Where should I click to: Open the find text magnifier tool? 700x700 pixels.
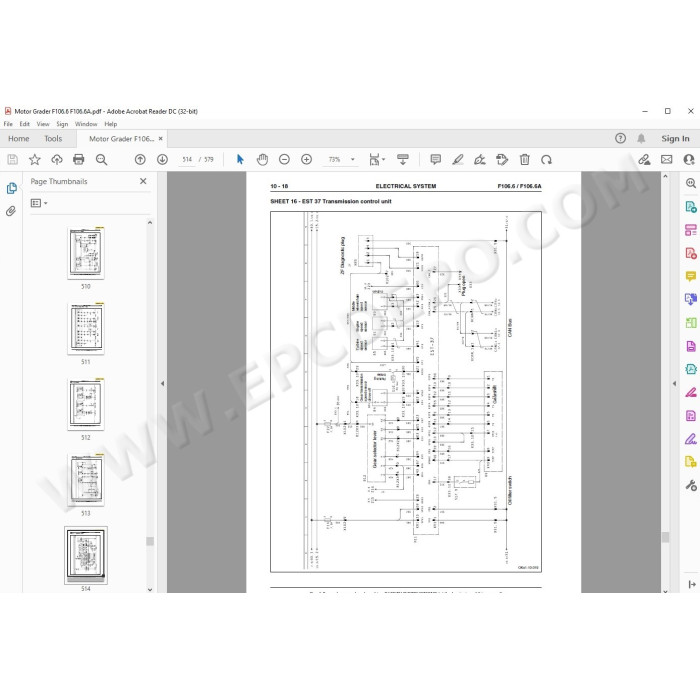pyautogui.click(x=101, y=159)
